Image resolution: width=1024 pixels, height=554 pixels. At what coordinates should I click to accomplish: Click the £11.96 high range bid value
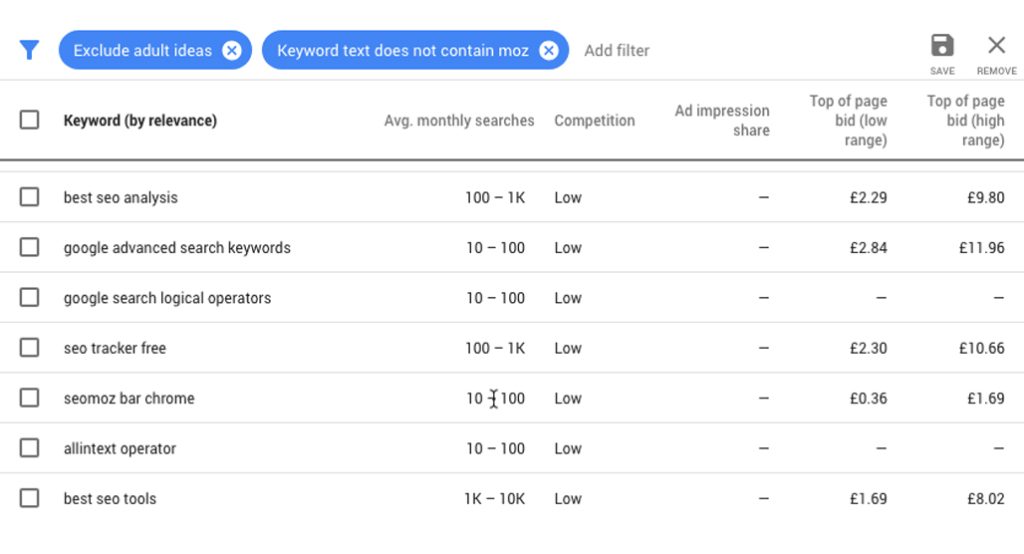click(982, 248)
